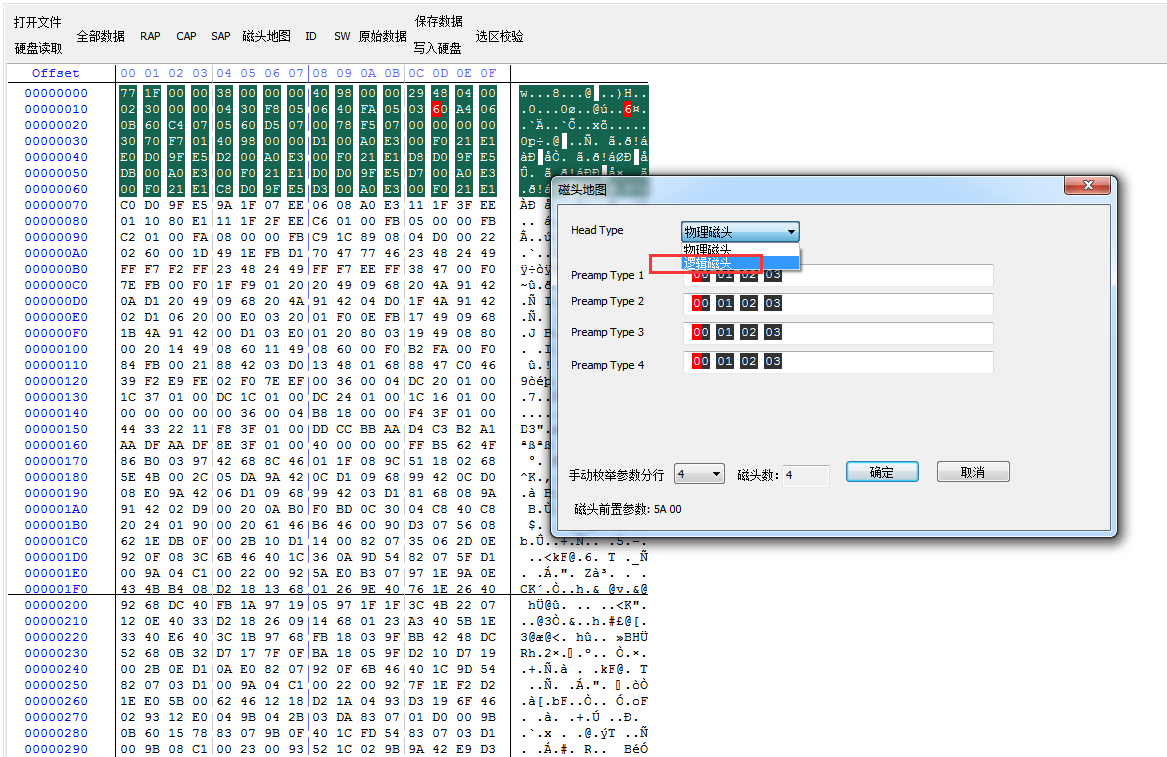The height and width of the screenshot is (757, 1167).
Task: Choose 写入硬盘 in toolbar
Action: [x=438, y=48]
